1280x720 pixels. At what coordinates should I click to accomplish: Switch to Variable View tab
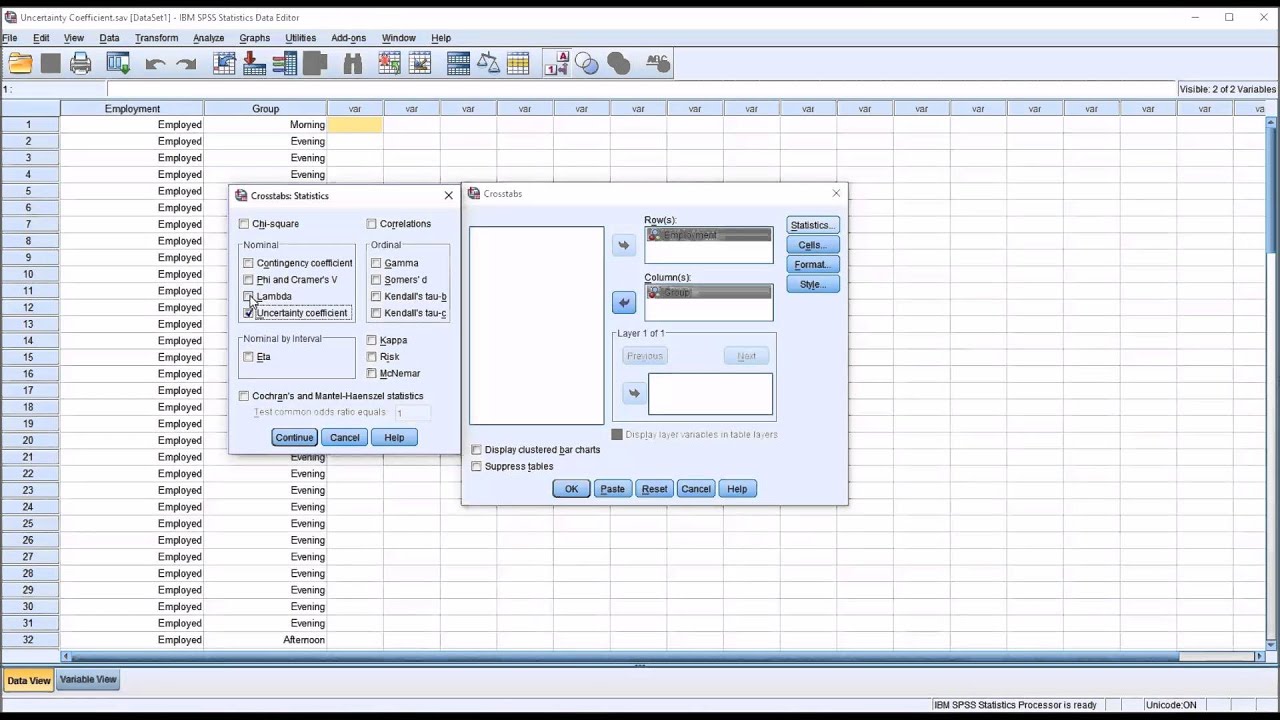[88, 680]
